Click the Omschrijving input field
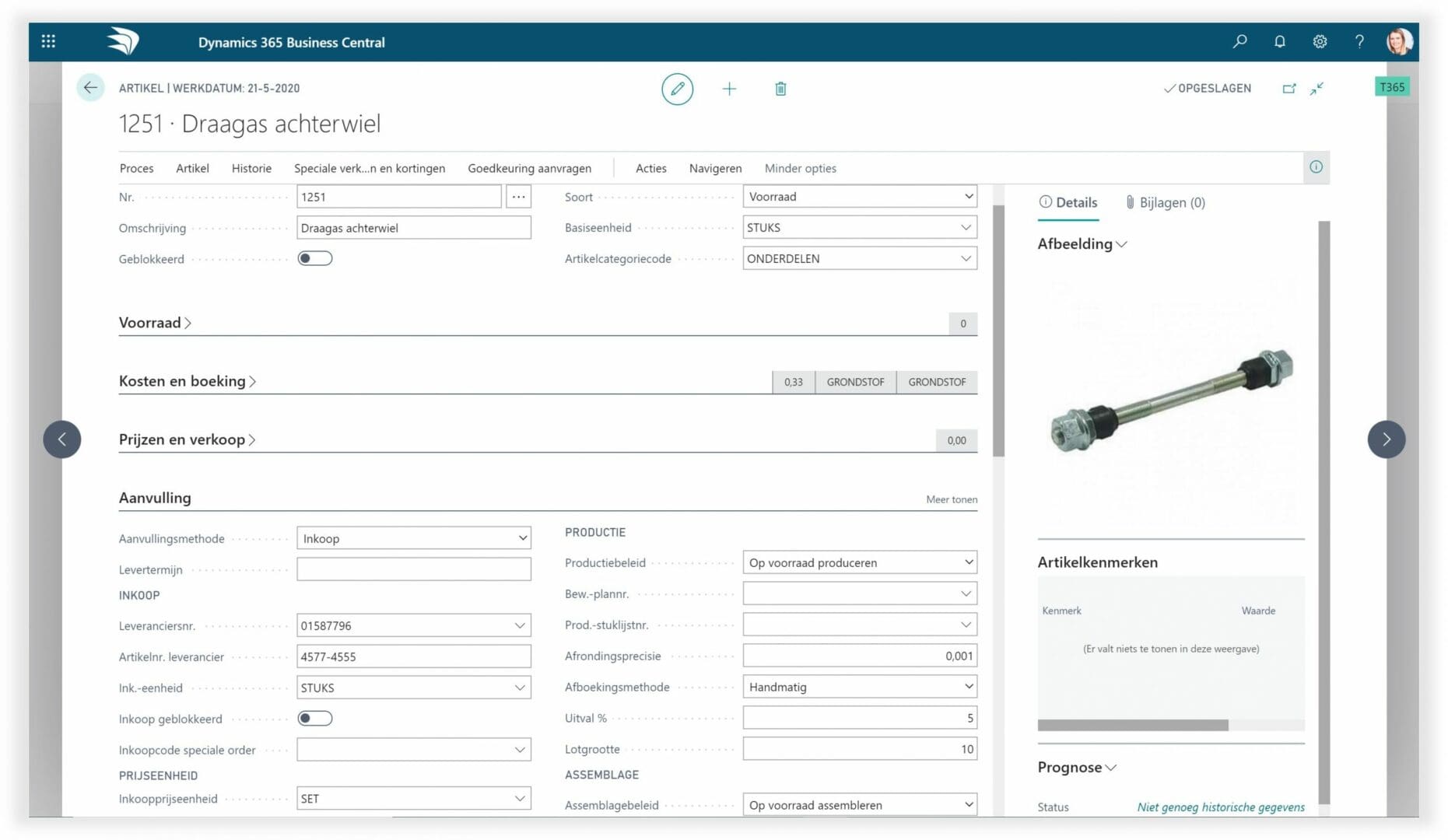1448x840 pixels. (x=414, y=228)
